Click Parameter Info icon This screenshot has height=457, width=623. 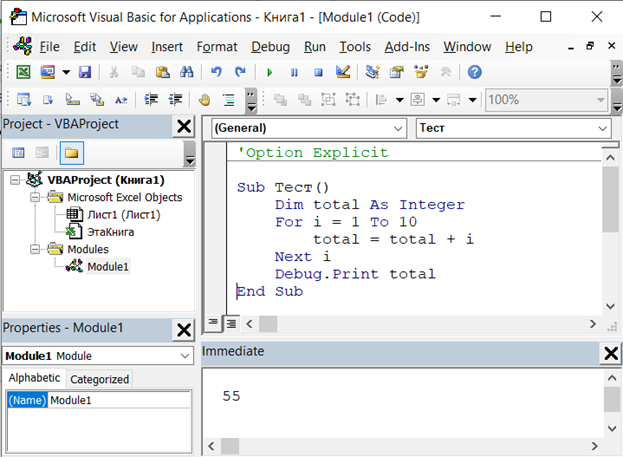(x=97, y=99)
